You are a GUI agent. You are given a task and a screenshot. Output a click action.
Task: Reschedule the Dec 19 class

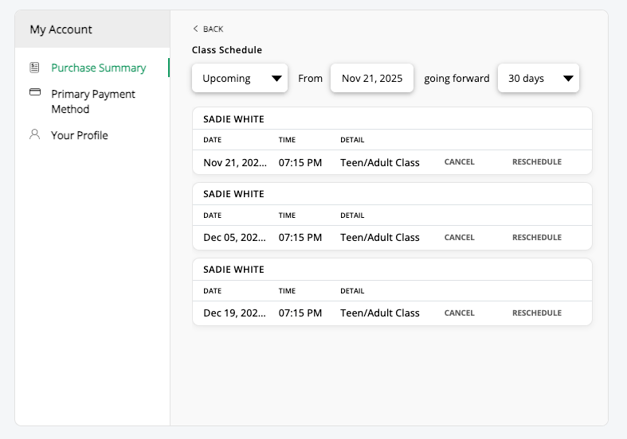click(536, 313)
